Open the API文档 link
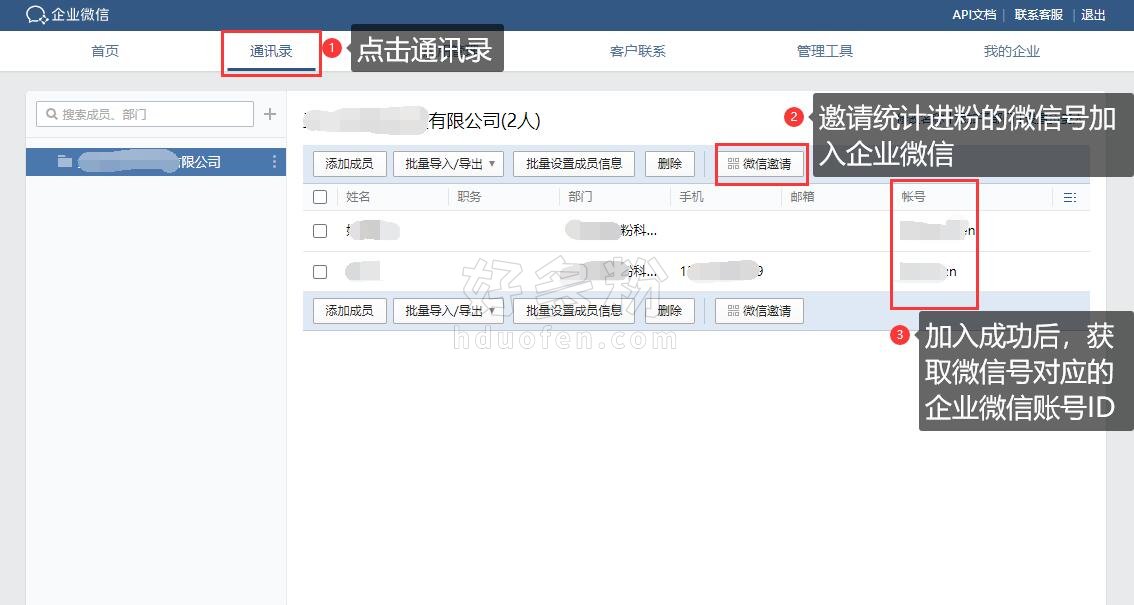This screenshot has height=605, width=1134. click(x=974, y=14)
